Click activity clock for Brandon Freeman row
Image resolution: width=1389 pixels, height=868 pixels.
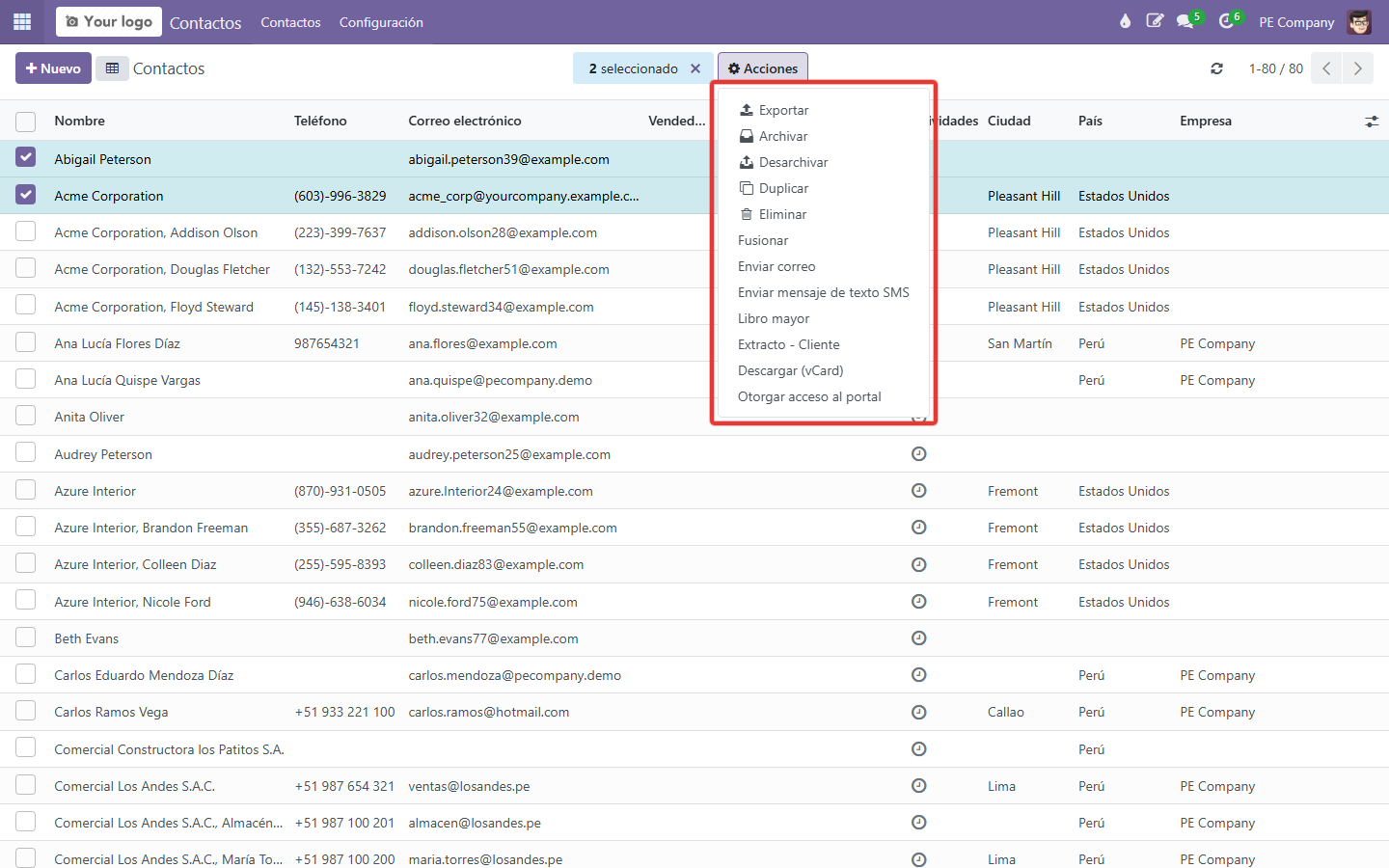pyautogui.click(x=919, y=528)
